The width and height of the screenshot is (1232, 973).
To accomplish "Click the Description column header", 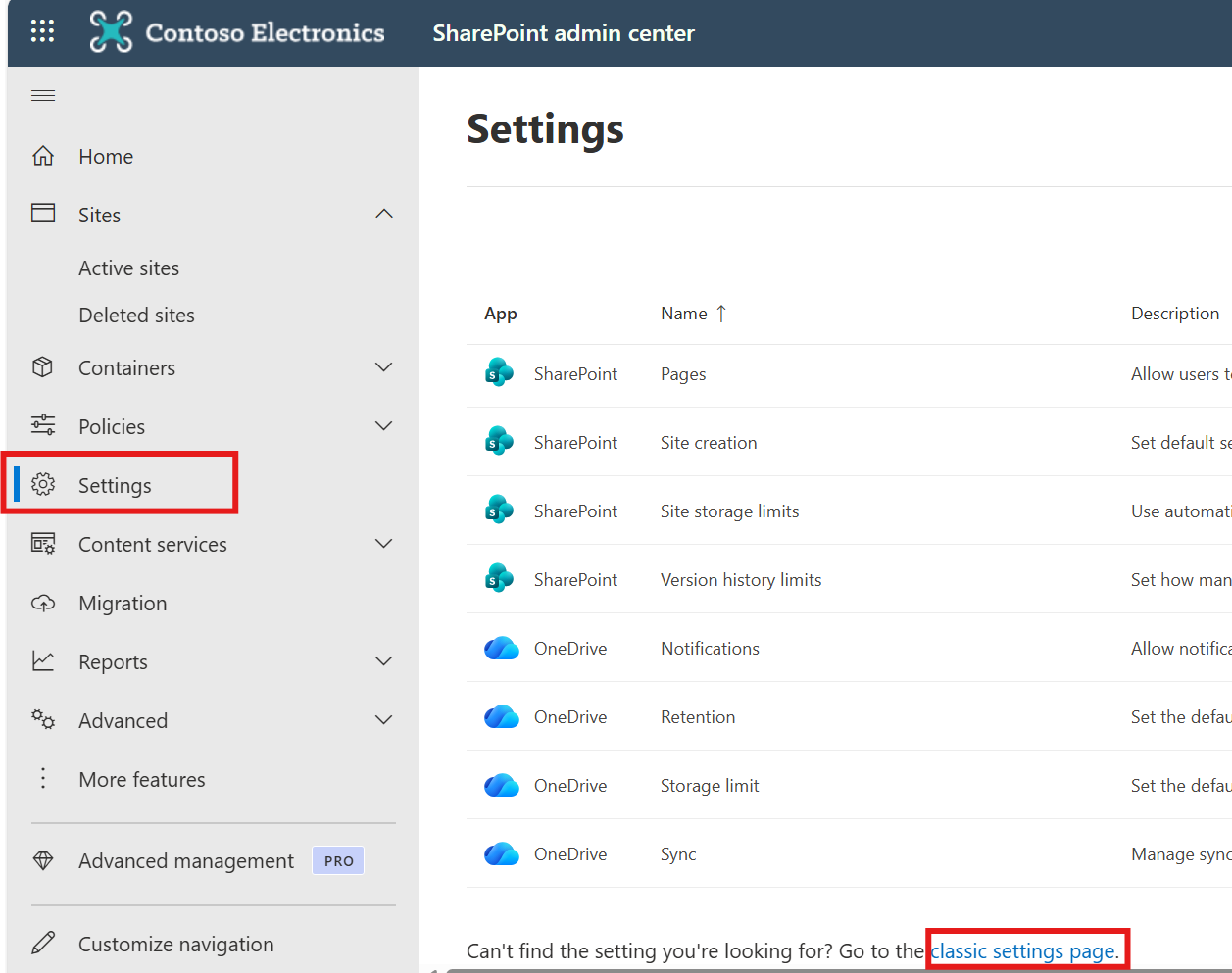I will coord(1175,314).
